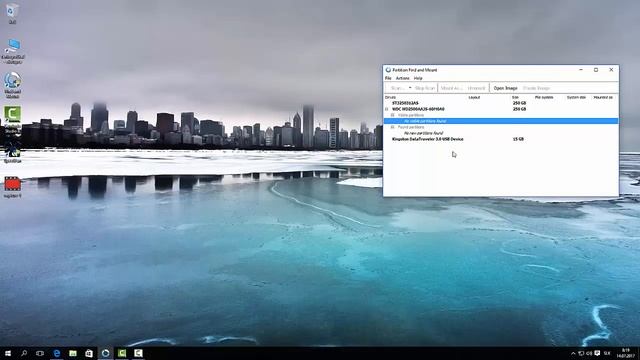The image size is (640, 360).
Task: Collapse the Found partitions node
Action: tap(393, 127)
